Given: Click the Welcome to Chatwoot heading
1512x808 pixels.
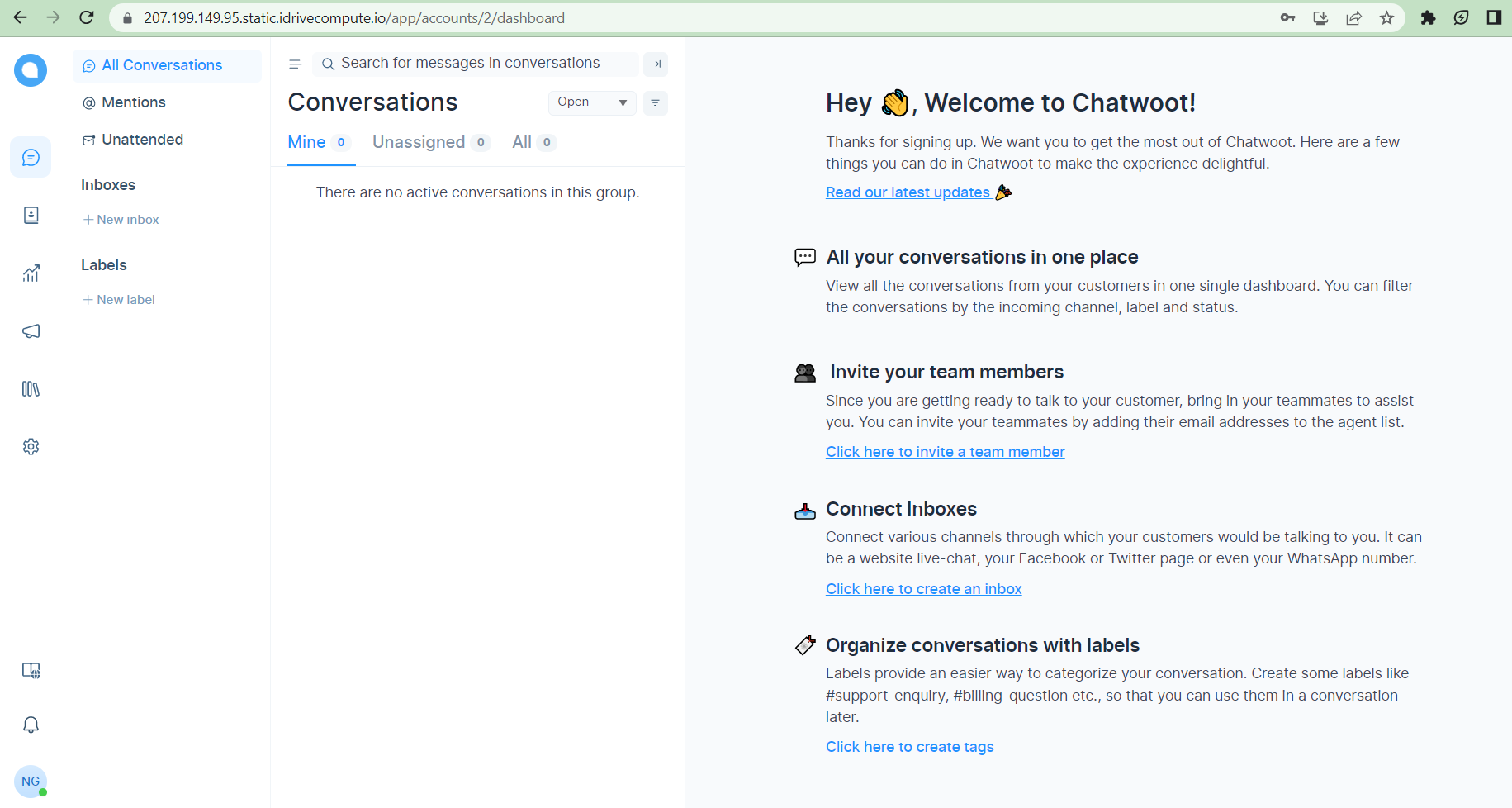Looking at the screenshot, I should 1011,103.
